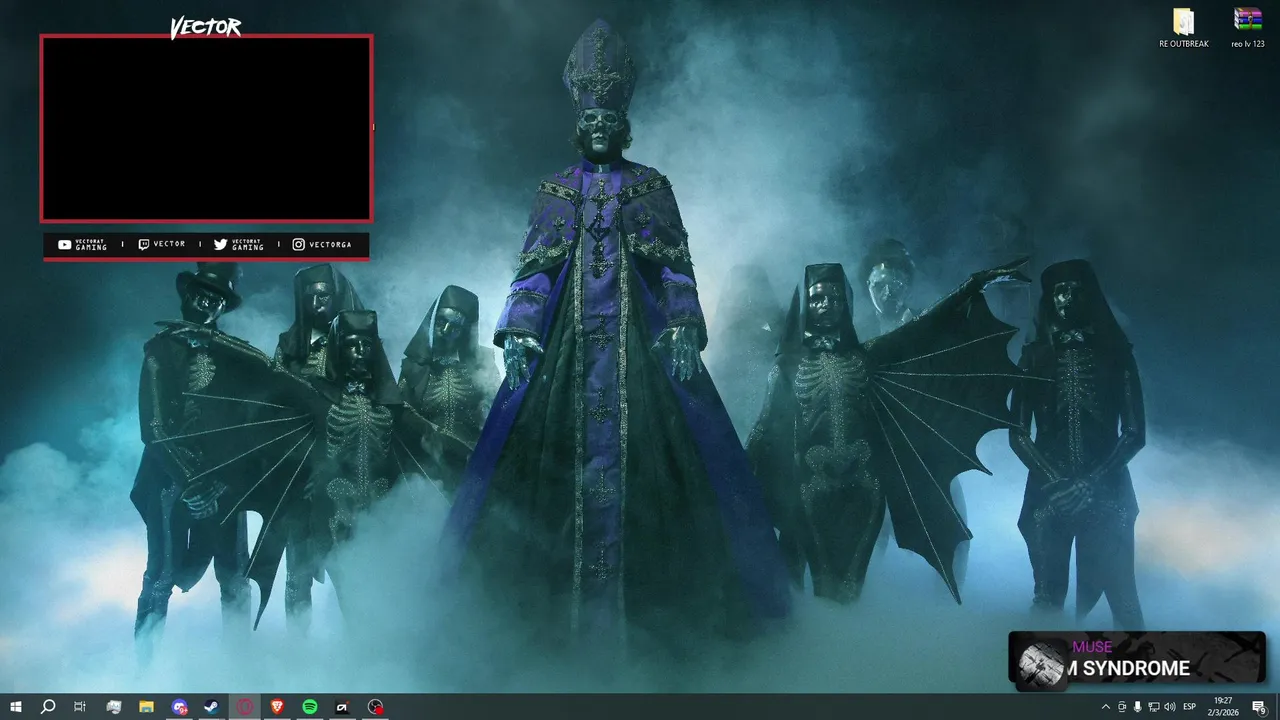
Task: Switch the ESP input language
Action: (1190, 707)
